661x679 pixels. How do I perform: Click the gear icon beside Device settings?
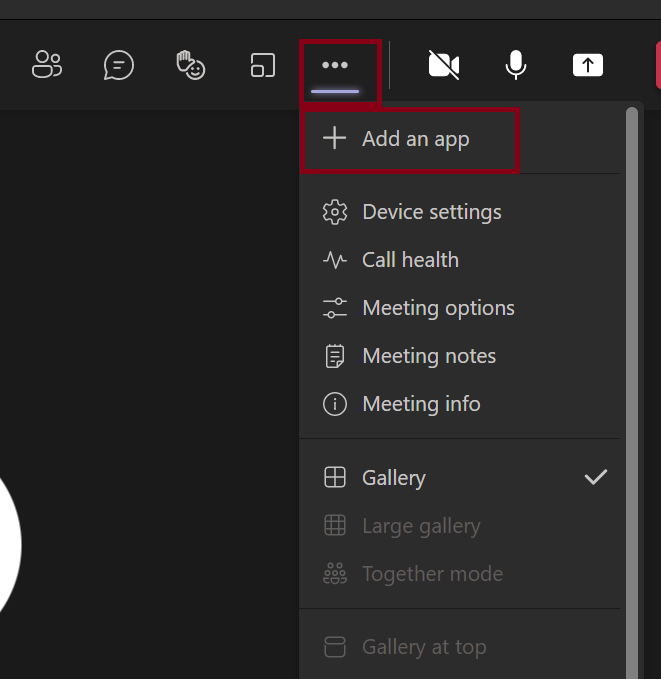pos(335,212)
